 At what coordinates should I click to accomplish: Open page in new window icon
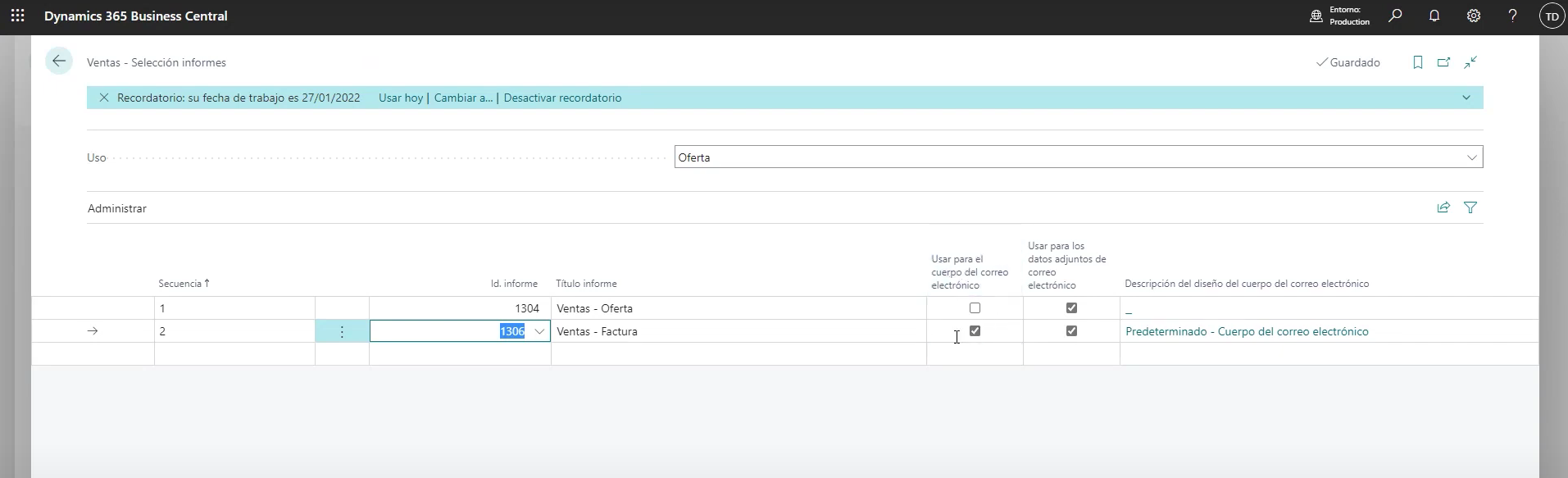(1443, 62)
